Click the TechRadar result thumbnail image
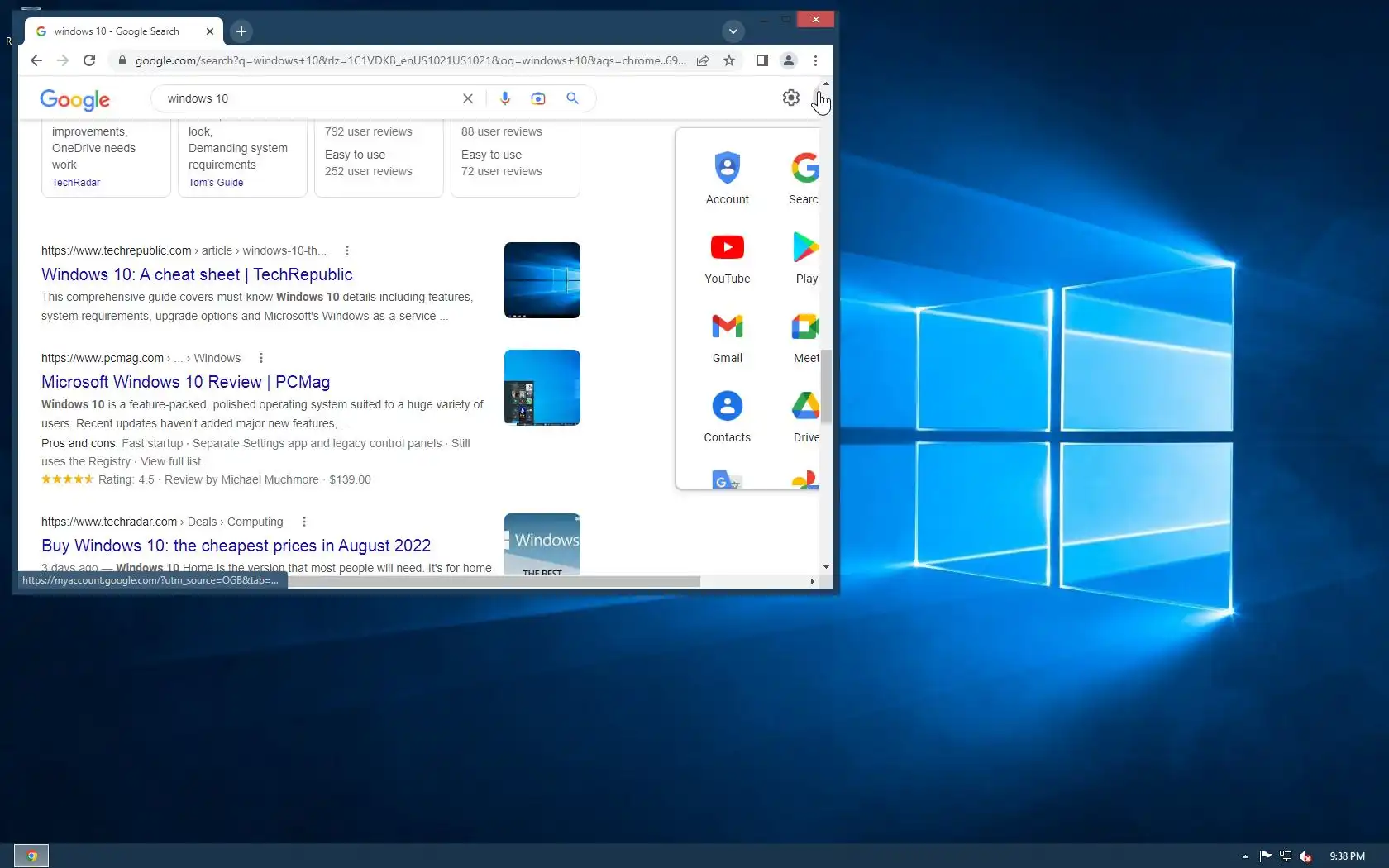The width and height of the screenshot is (1389, 868). [x=542, y=544]
